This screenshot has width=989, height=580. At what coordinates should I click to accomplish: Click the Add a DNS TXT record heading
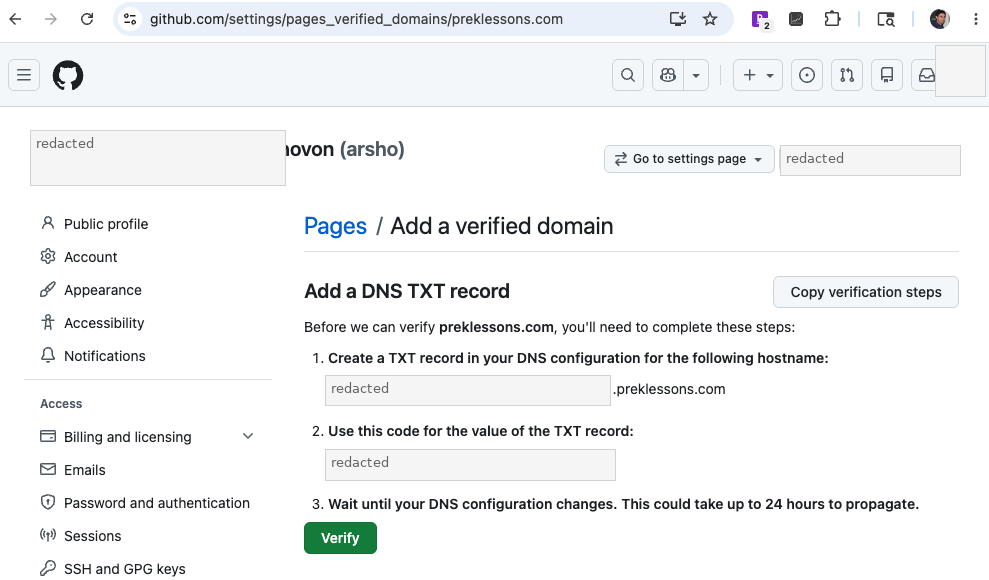pyautogui.click(x=407, y=291)
